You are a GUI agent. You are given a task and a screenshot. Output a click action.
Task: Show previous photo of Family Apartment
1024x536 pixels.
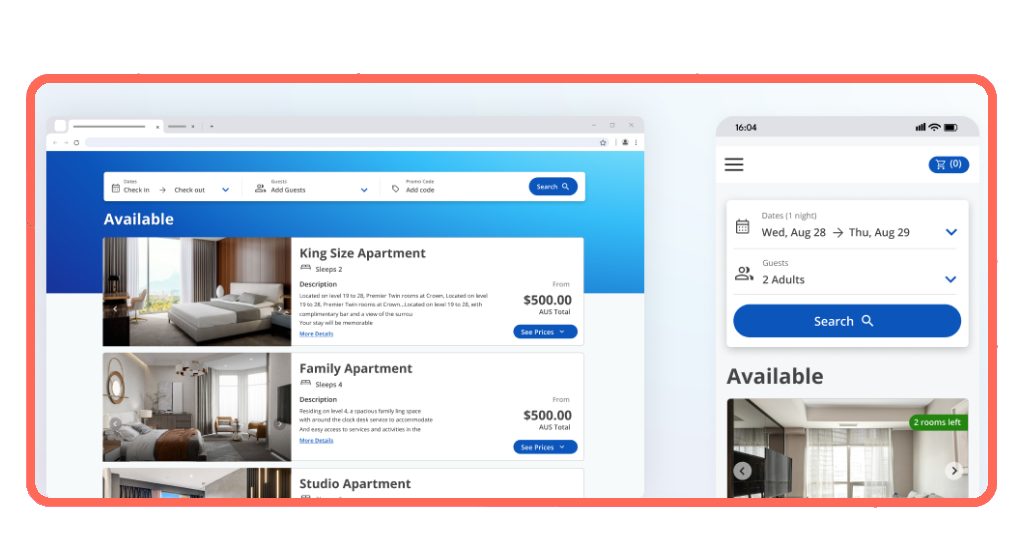[115, 424]
